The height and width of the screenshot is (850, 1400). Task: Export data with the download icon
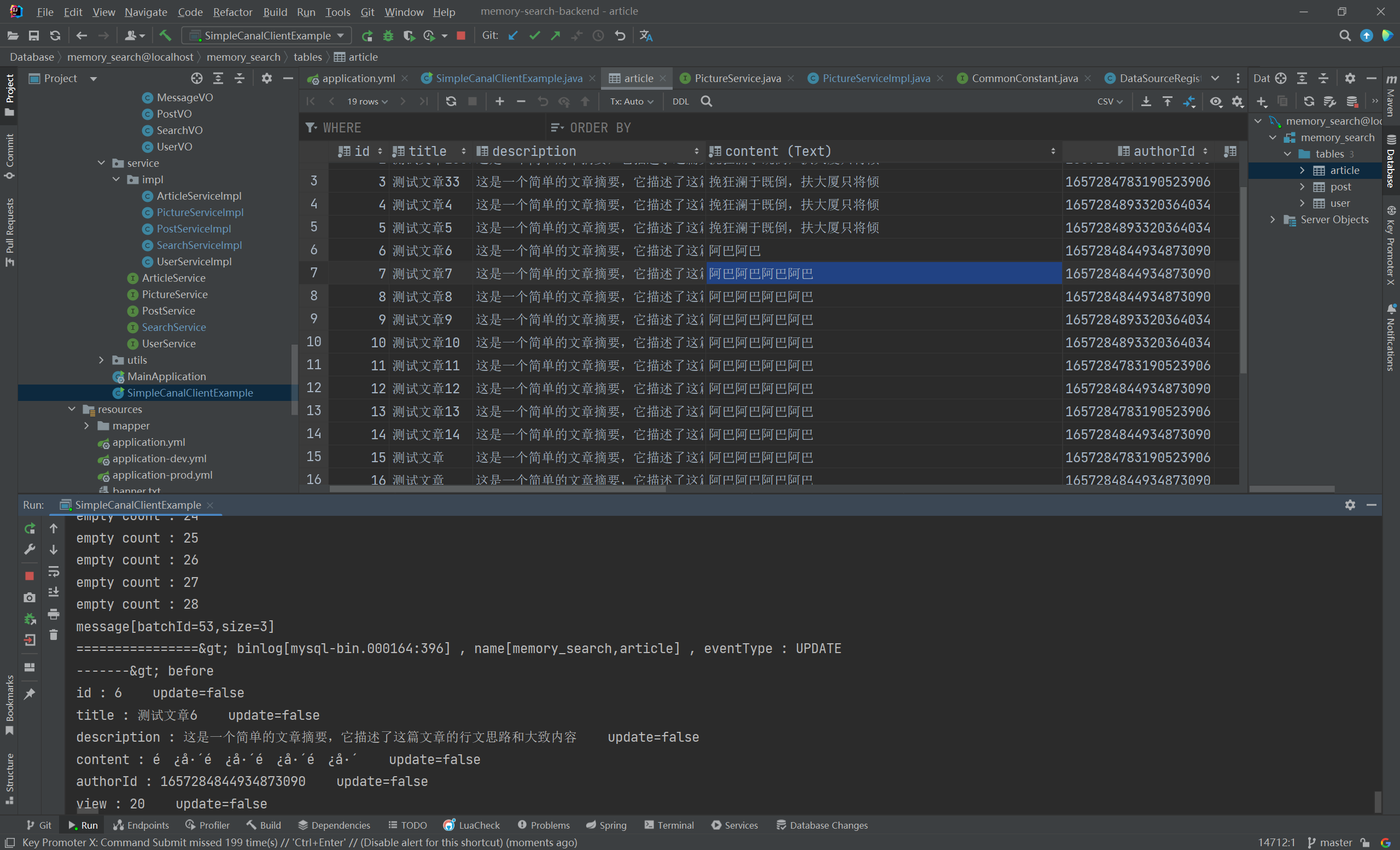point(1146,101)
